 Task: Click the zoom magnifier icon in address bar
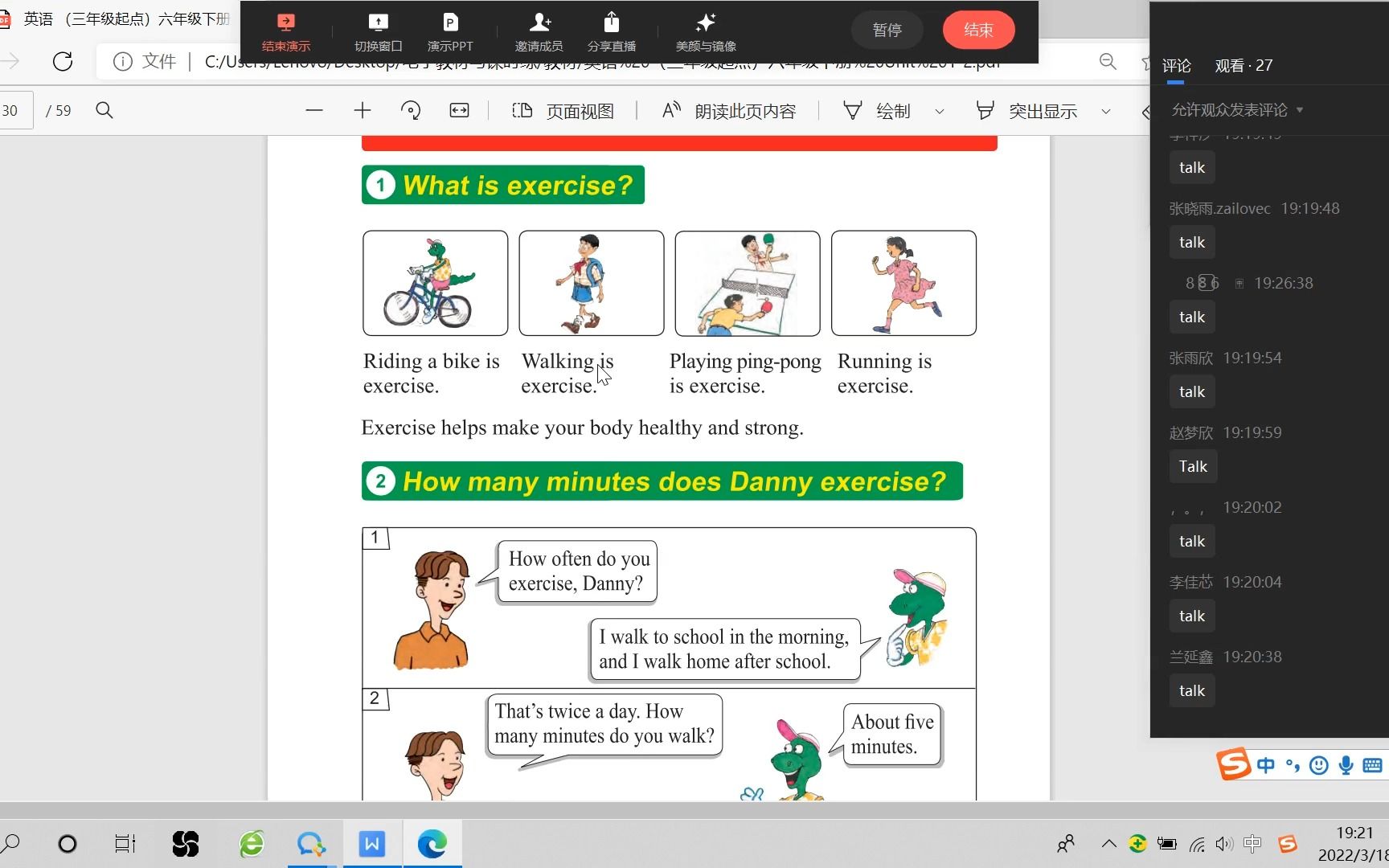click(1108, 62)
